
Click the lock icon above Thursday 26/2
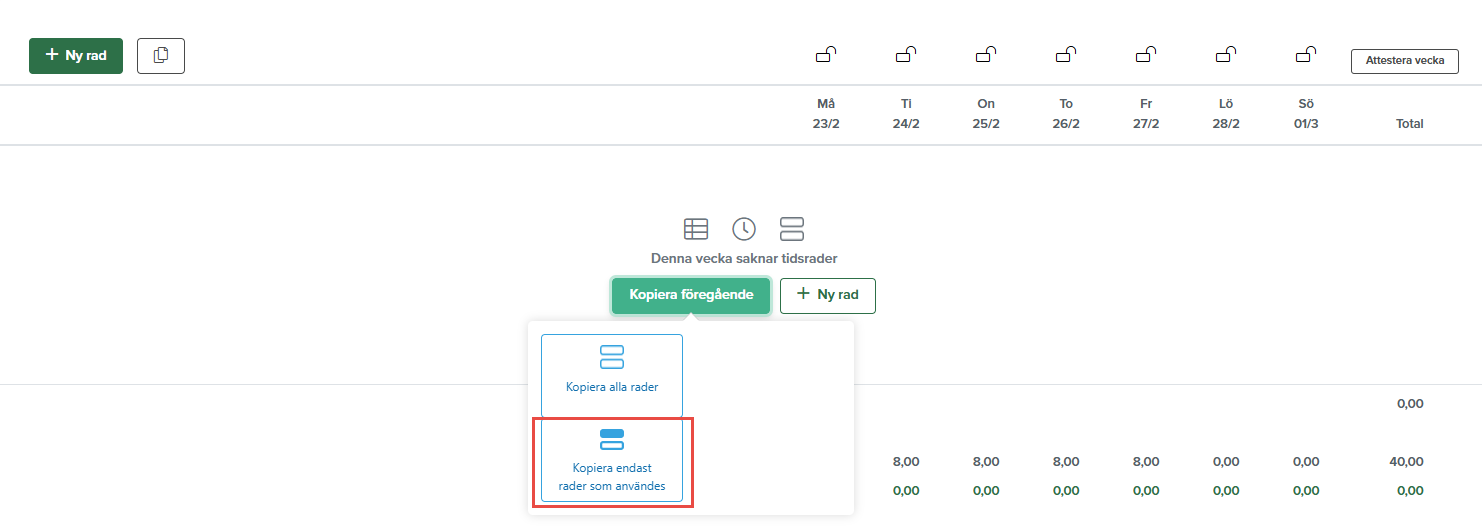point(1066,55)
